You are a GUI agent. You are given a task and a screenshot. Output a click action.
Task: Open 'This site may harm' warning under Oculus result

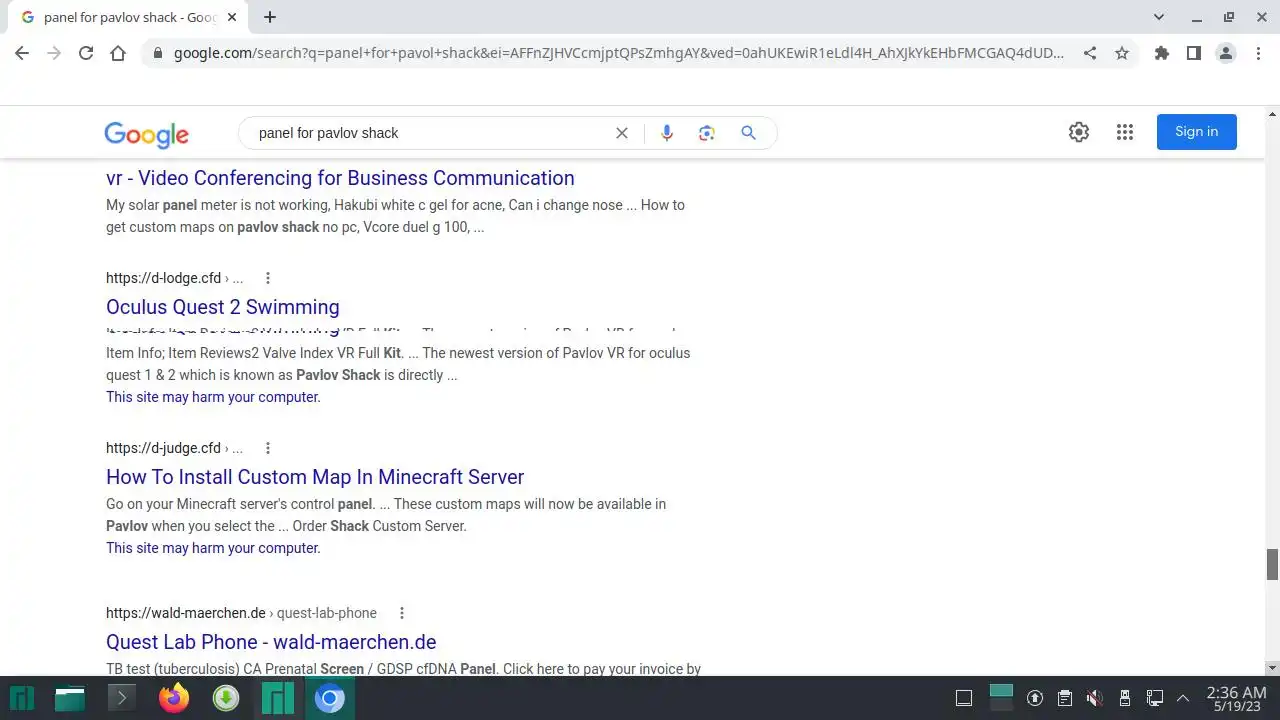click(x=213, y=397)
